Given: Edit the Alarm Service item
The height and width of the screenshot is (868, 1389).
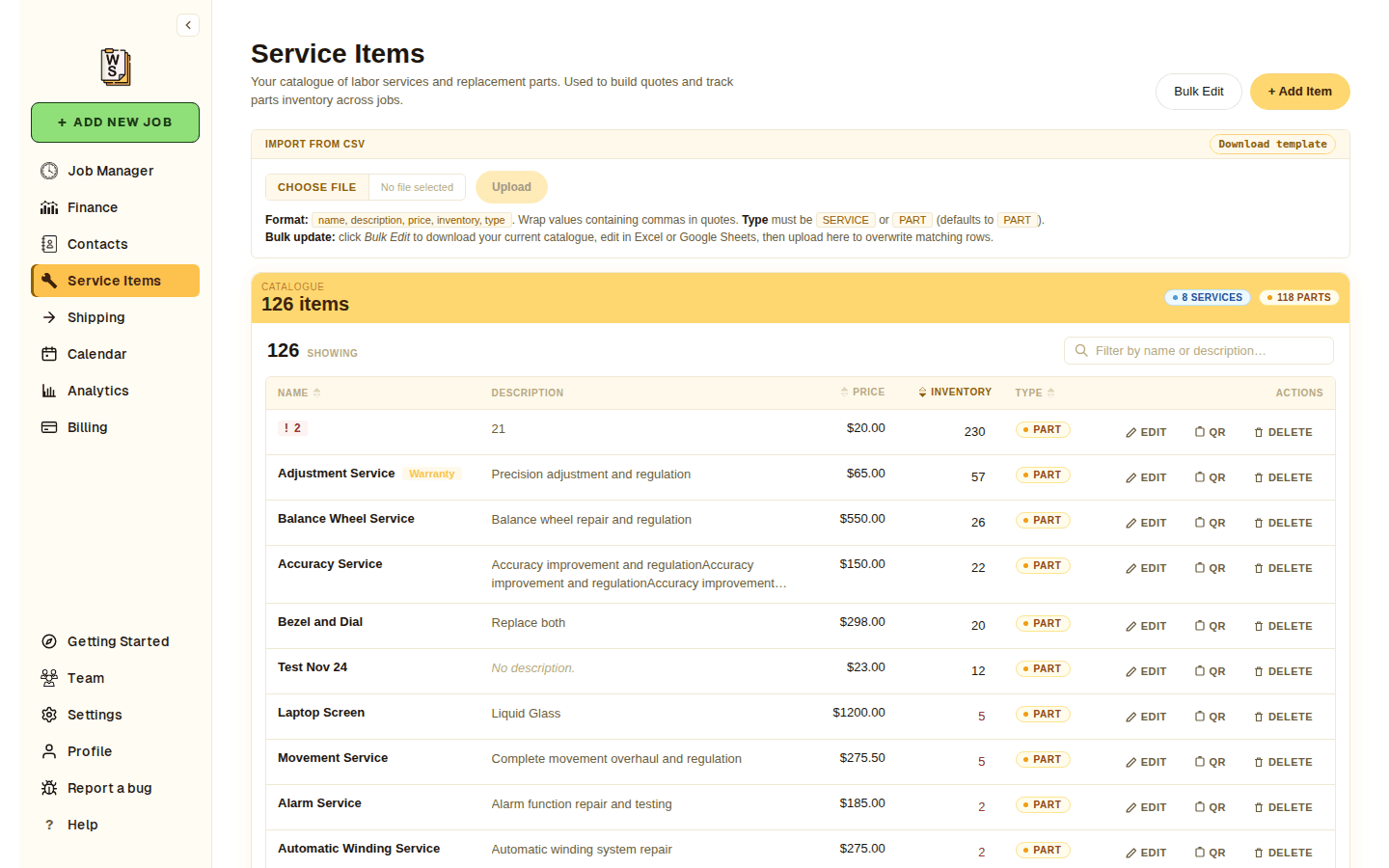Looking at the screenshot, I should [x=1146, y=807].
